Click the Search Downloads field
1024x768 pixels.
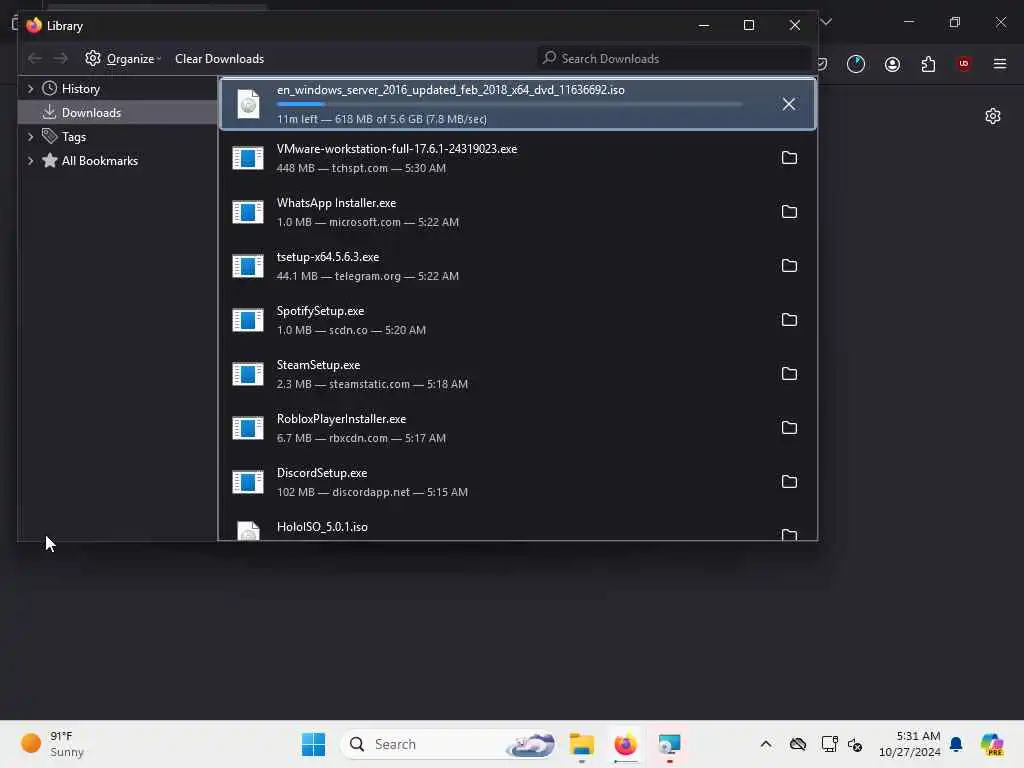(x=674, y=59)
